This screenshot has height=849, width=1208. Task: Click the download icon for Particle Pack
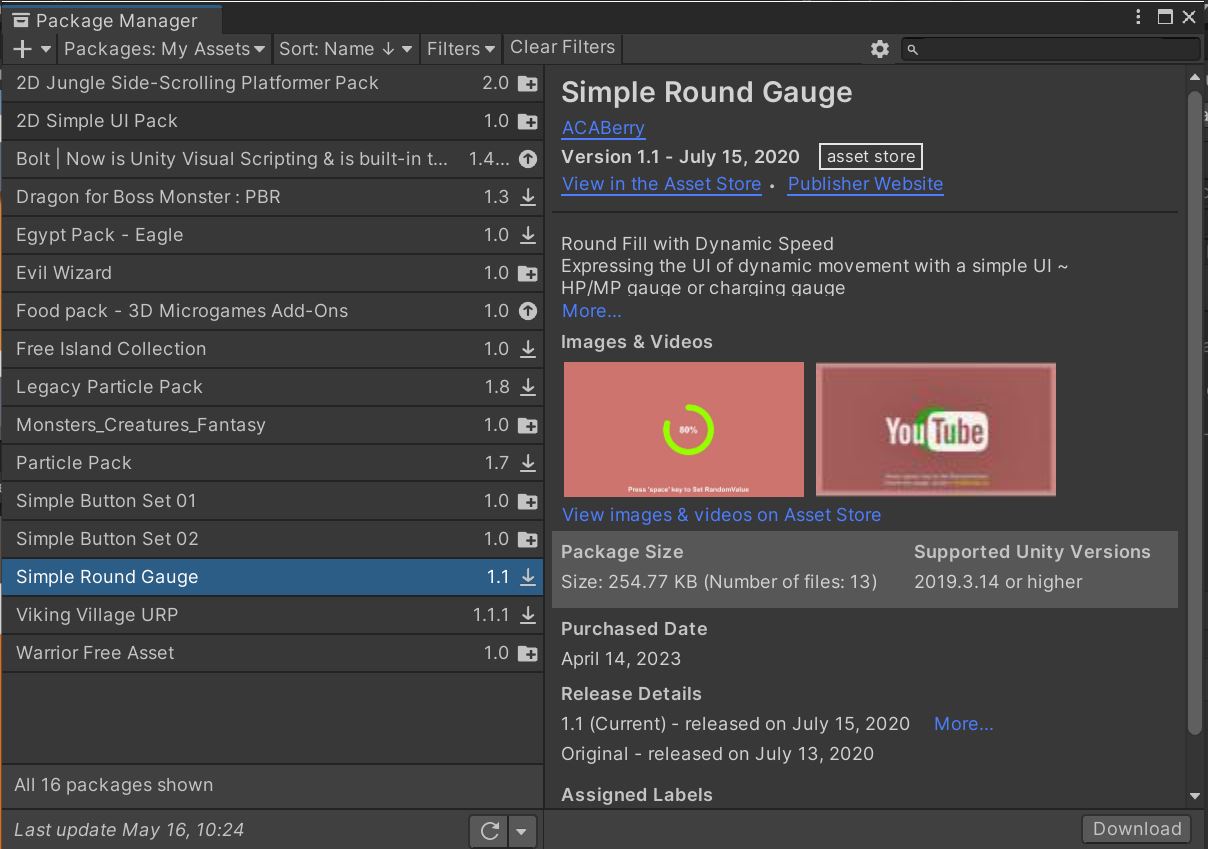click(528, 464)
